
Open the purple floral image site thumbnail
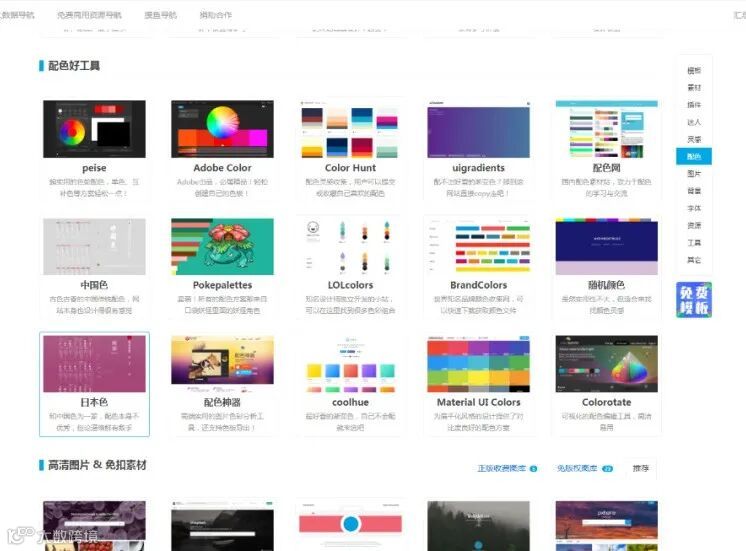[x=94, y=526]
